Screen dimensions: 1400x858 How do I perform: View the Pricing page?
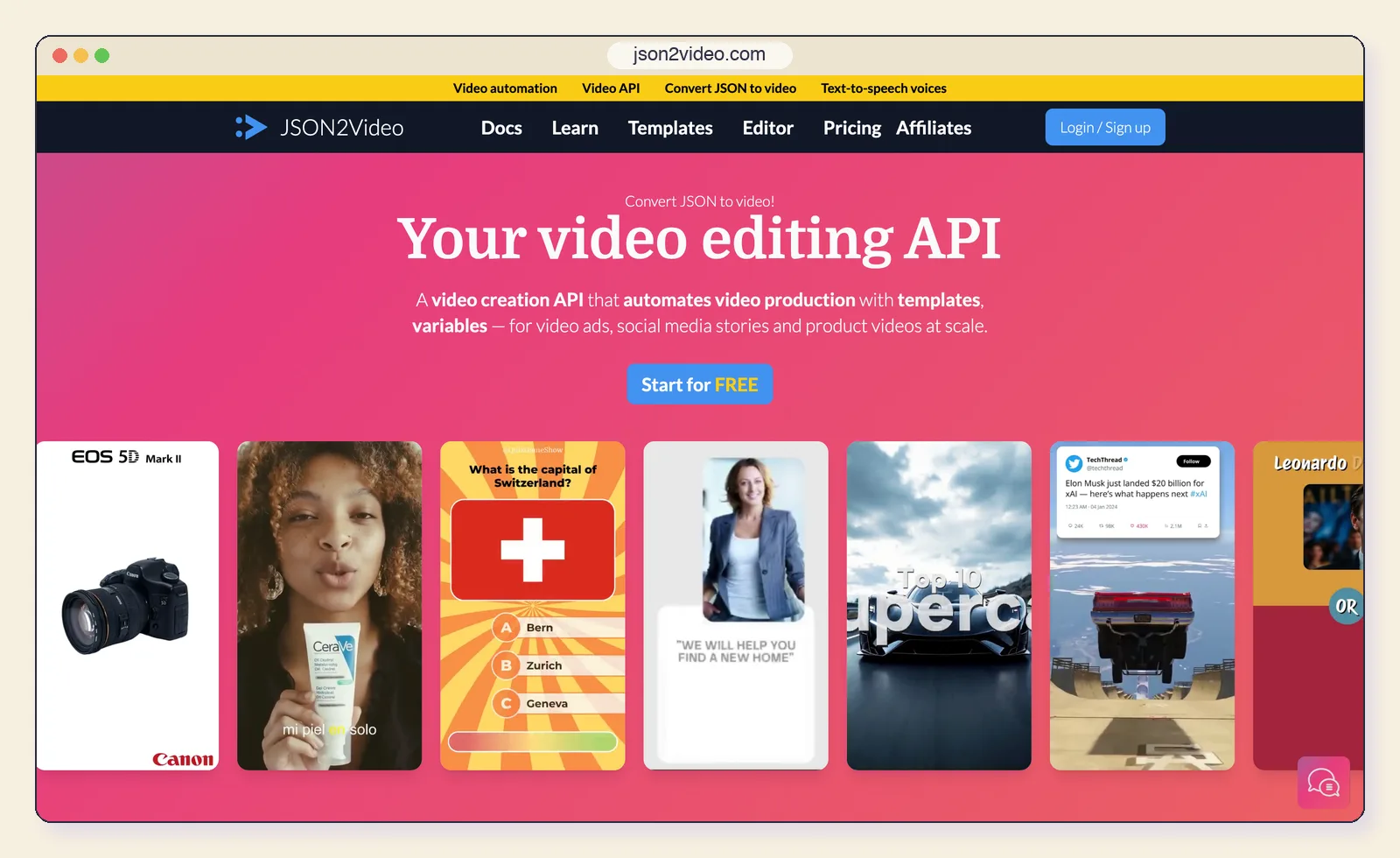pyautogui.click(x=851, y=128)
